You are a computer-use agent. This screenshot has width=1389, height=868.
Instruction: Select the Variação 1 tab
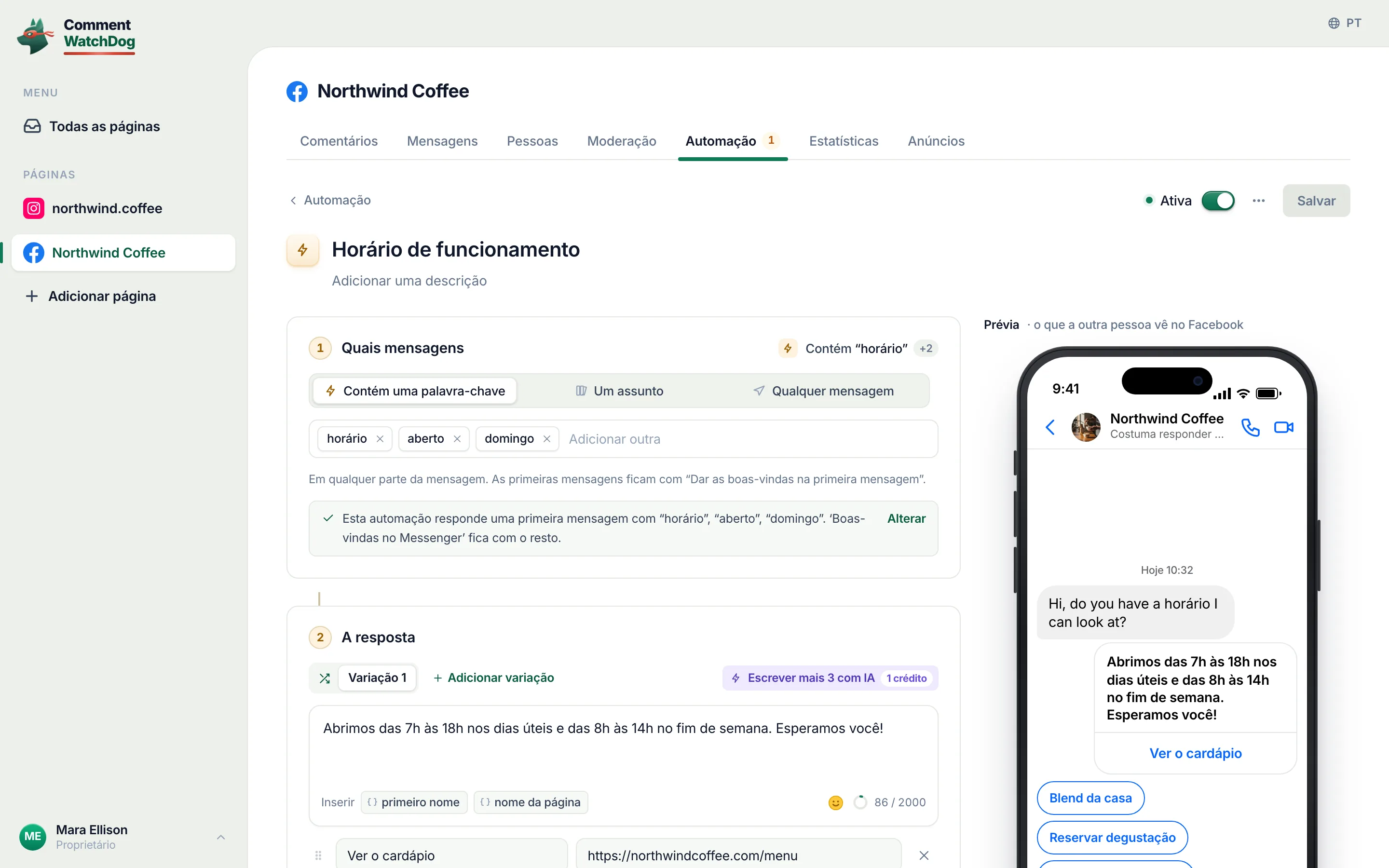tap(377, 678)
